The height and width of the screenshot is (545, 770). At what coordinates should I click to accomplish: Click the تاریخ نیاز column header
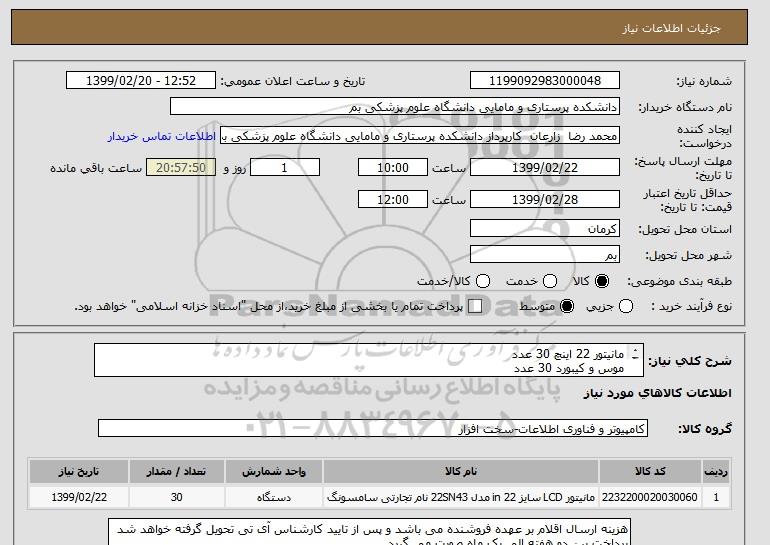coord(79,471)
